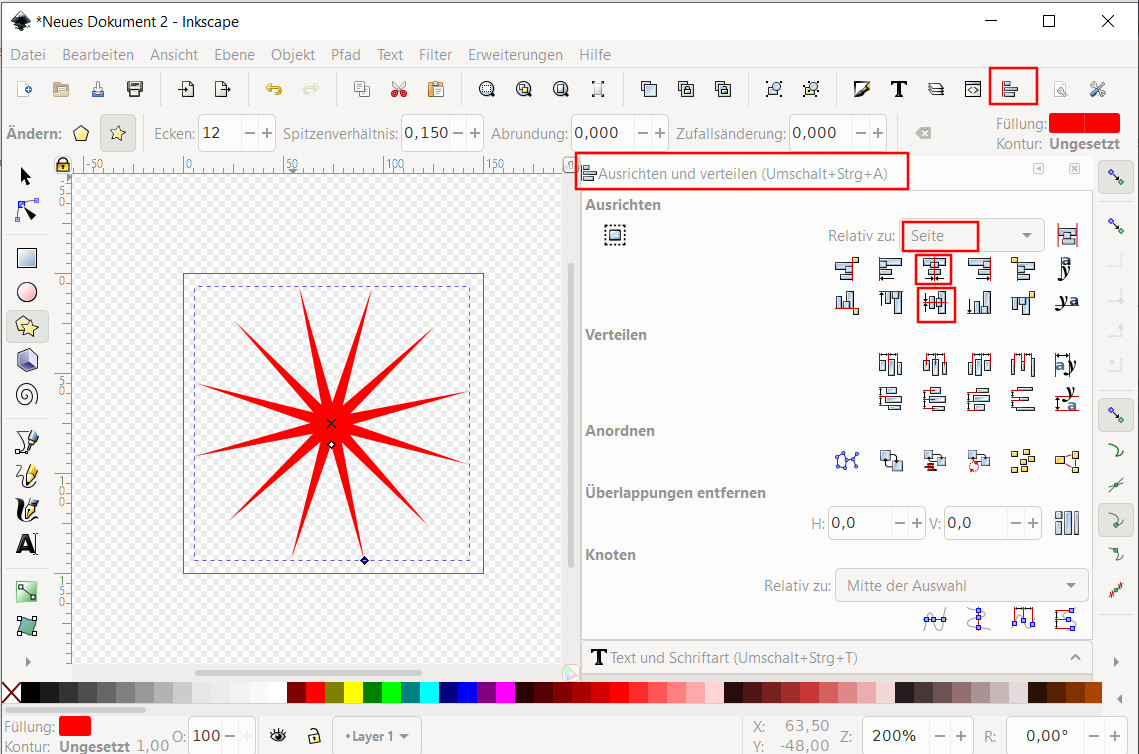Select the circle/ellipse tool

27,292
